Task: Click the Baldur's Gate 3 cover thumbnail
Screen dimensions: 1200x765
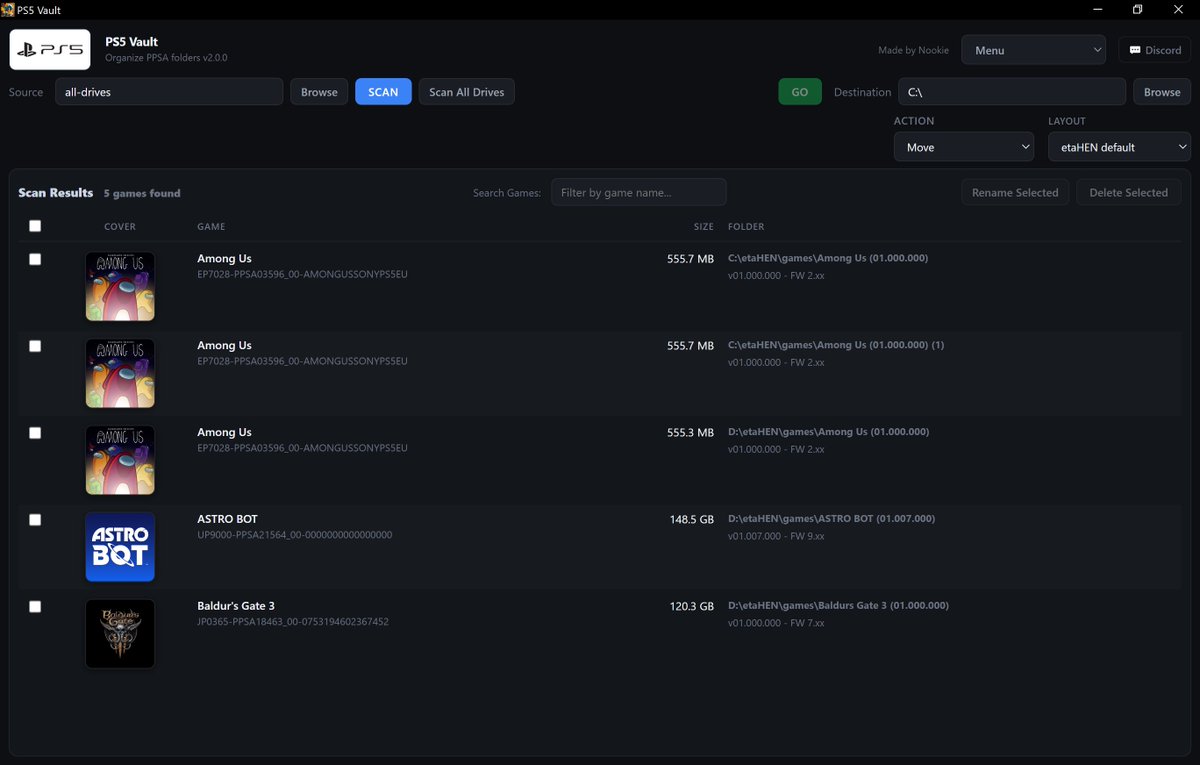Action: 120,634
